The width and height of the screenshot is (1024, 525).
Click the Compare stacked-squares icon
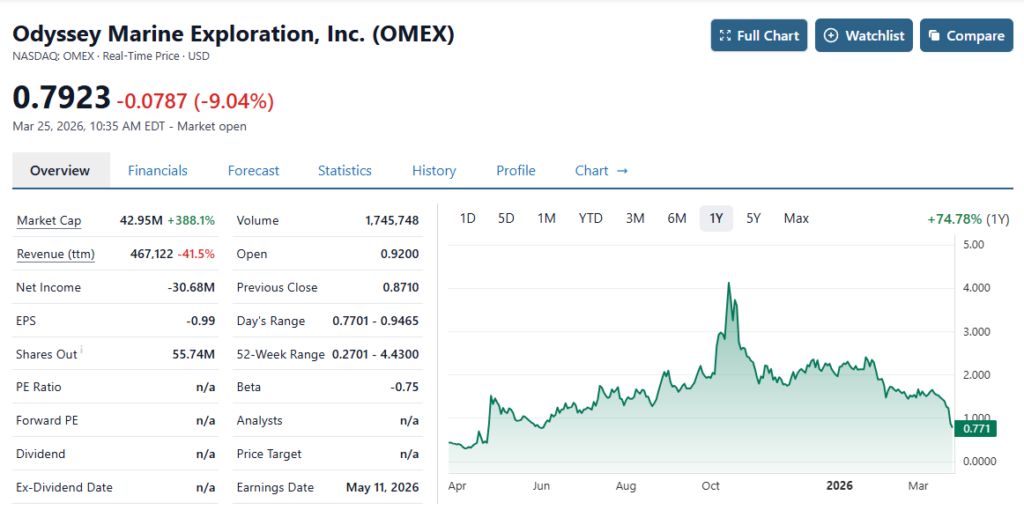pos(934,36)
